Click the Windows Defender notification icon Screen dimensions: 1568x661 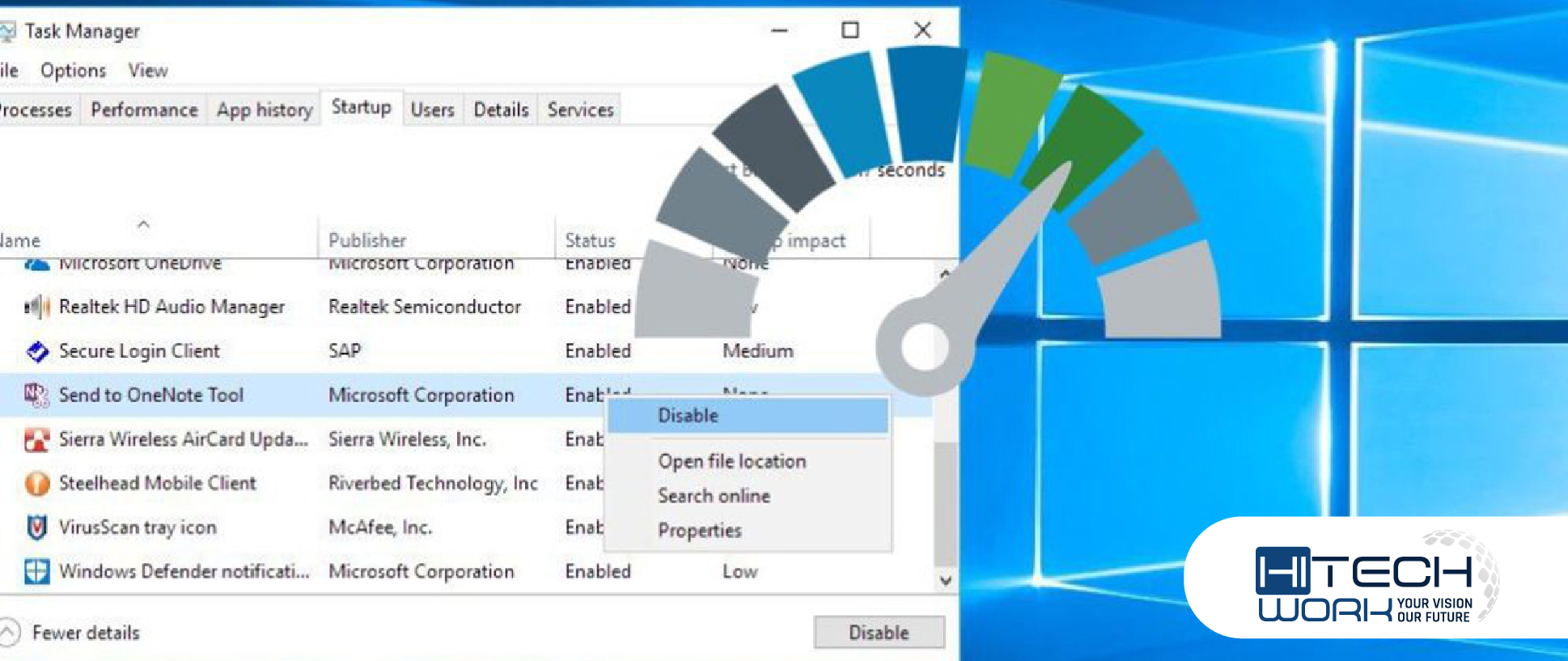click(x=36, y=572)
